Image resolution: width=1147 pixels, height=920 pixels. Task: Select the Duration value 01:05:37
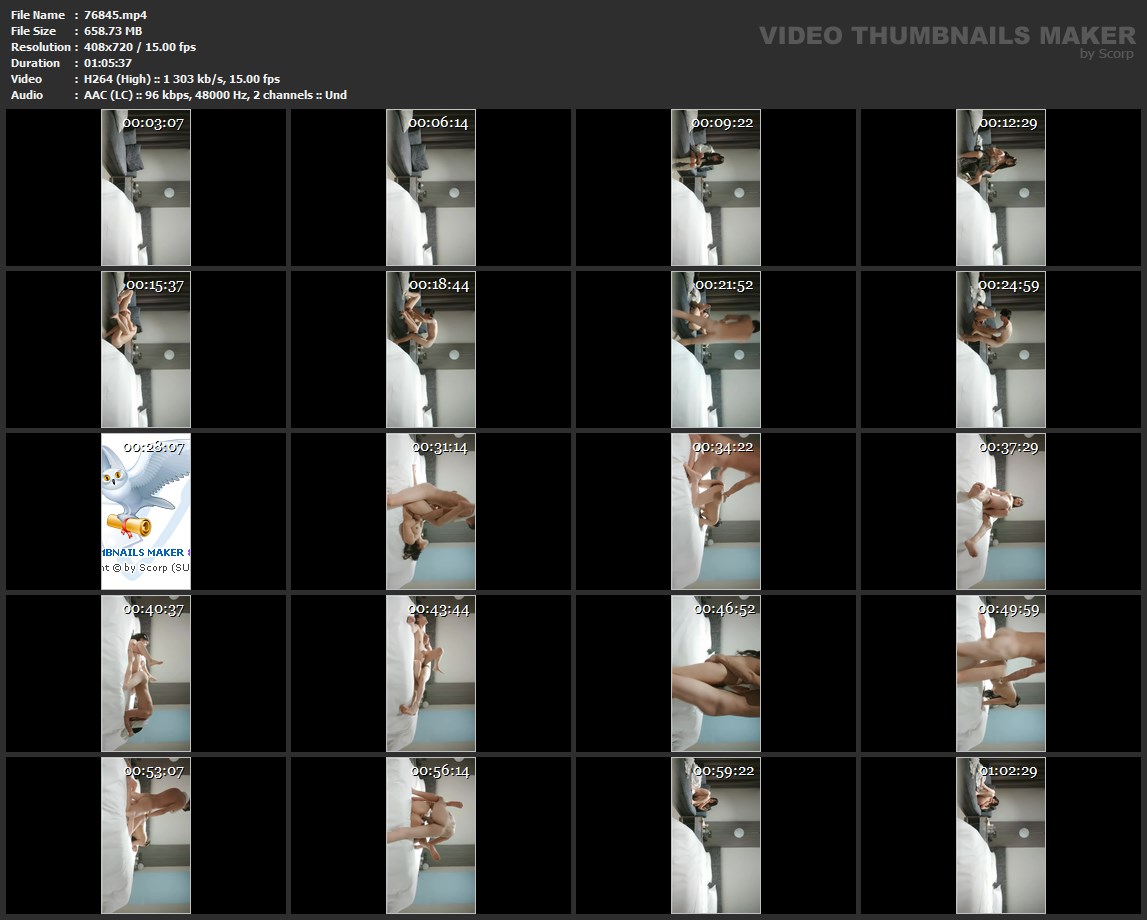(109, 63)
